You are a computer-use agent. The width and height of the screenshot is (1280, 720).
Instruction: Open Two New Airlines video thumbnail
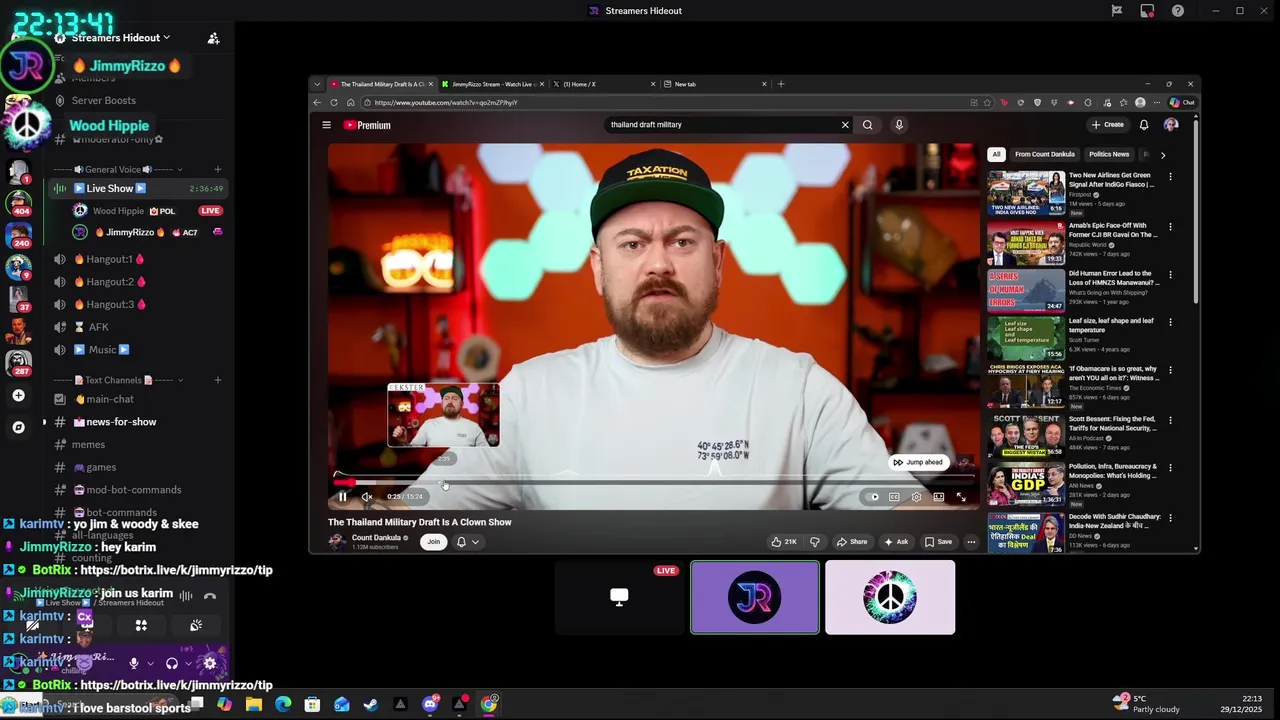click(1026, 193)
